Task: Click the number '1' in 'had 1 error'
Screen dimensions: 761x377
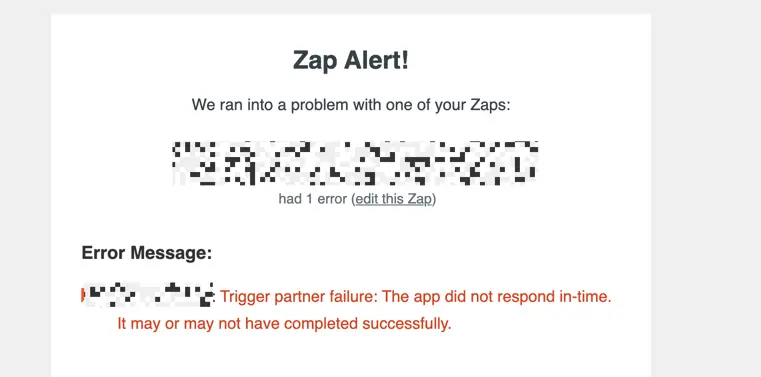Action: (x=309, y=199)
